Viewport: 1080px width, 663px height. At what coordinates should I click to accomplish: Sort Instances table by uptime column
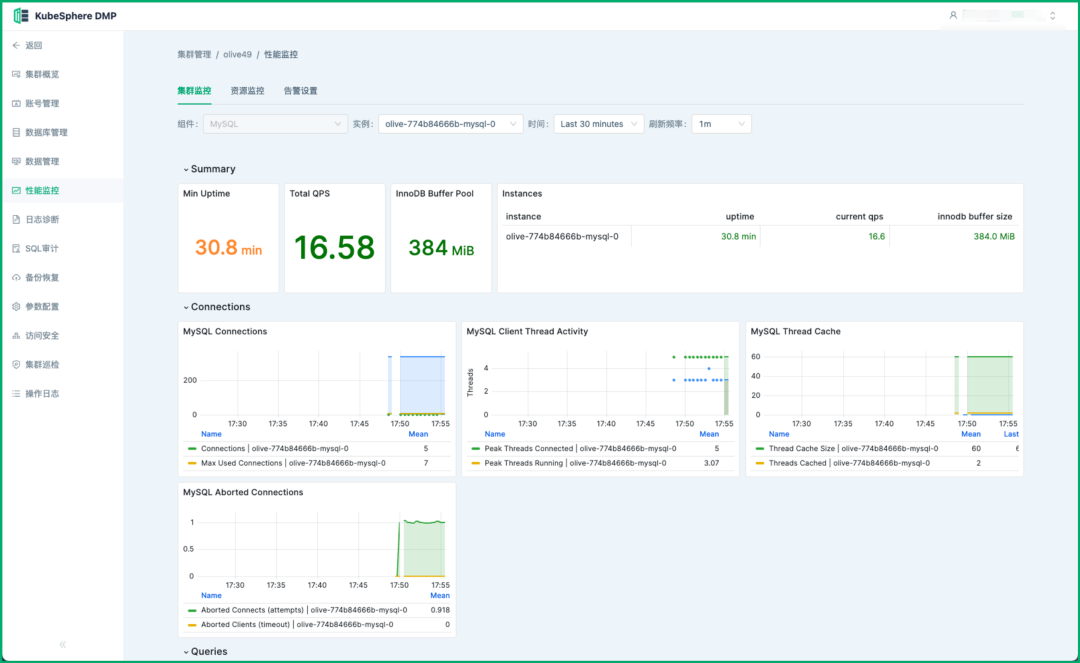click(740, 216)
